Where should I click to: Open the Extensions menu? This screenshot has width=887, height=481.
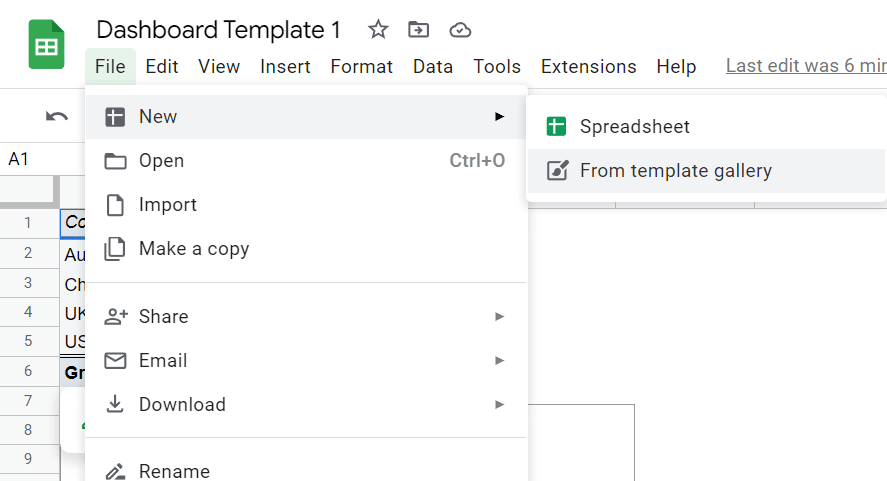(x=588, y=67)
